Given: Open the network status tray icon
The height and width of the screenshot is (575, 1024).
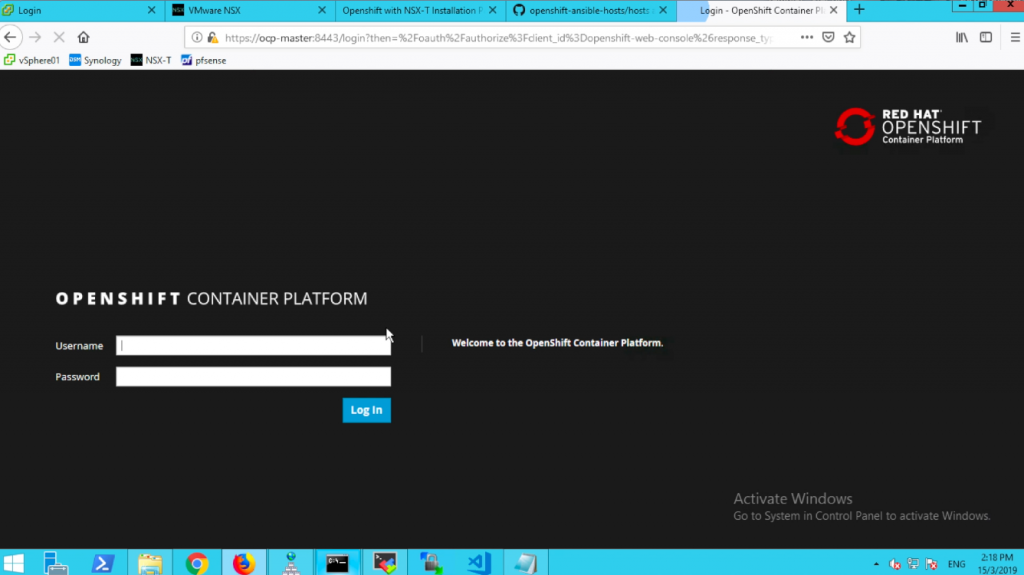Looking at the screenshot, I should click(913, 563).
